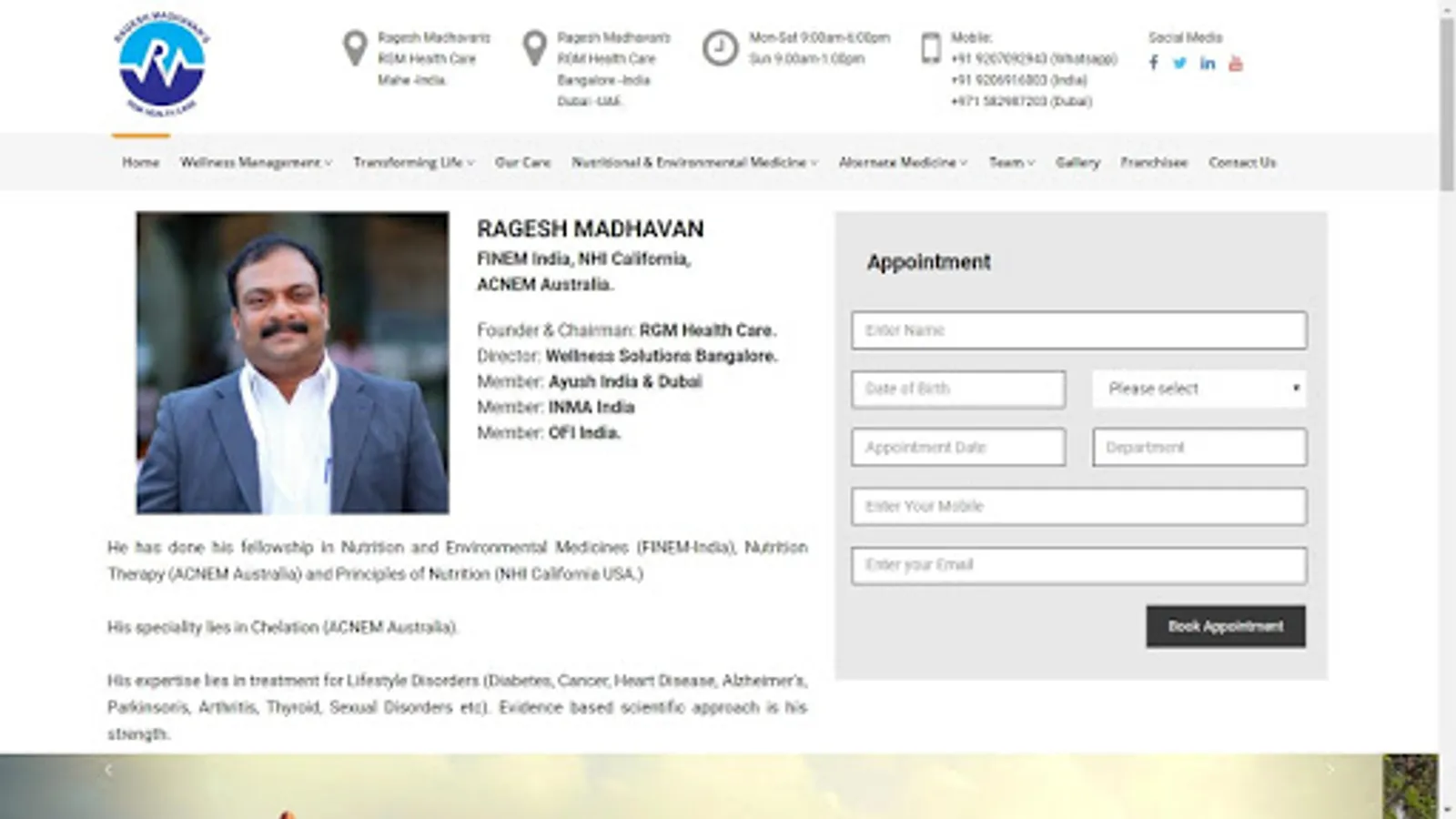Click the 'INMA India' member text
1456x819 pixels.
591,407
